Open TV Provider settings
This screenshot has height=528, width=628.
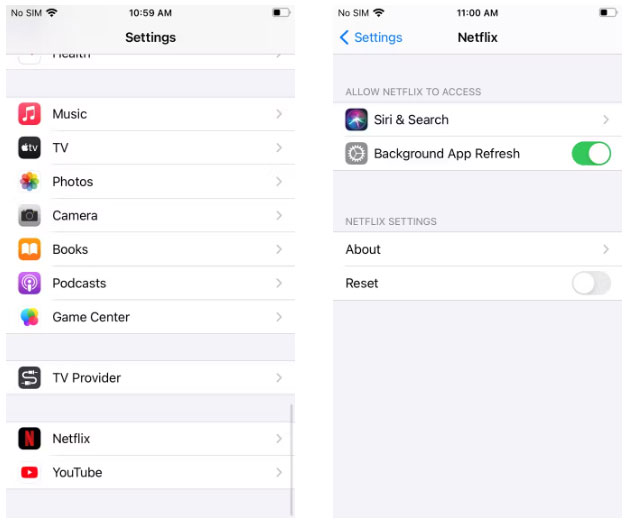click(150, 378)
